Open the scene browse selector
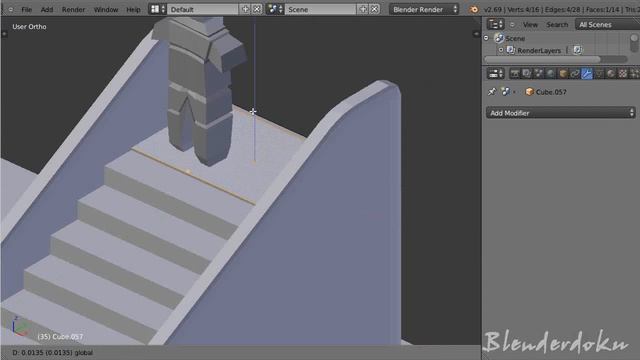This screenshot has height=360, width=640. (x=275, y=9)
